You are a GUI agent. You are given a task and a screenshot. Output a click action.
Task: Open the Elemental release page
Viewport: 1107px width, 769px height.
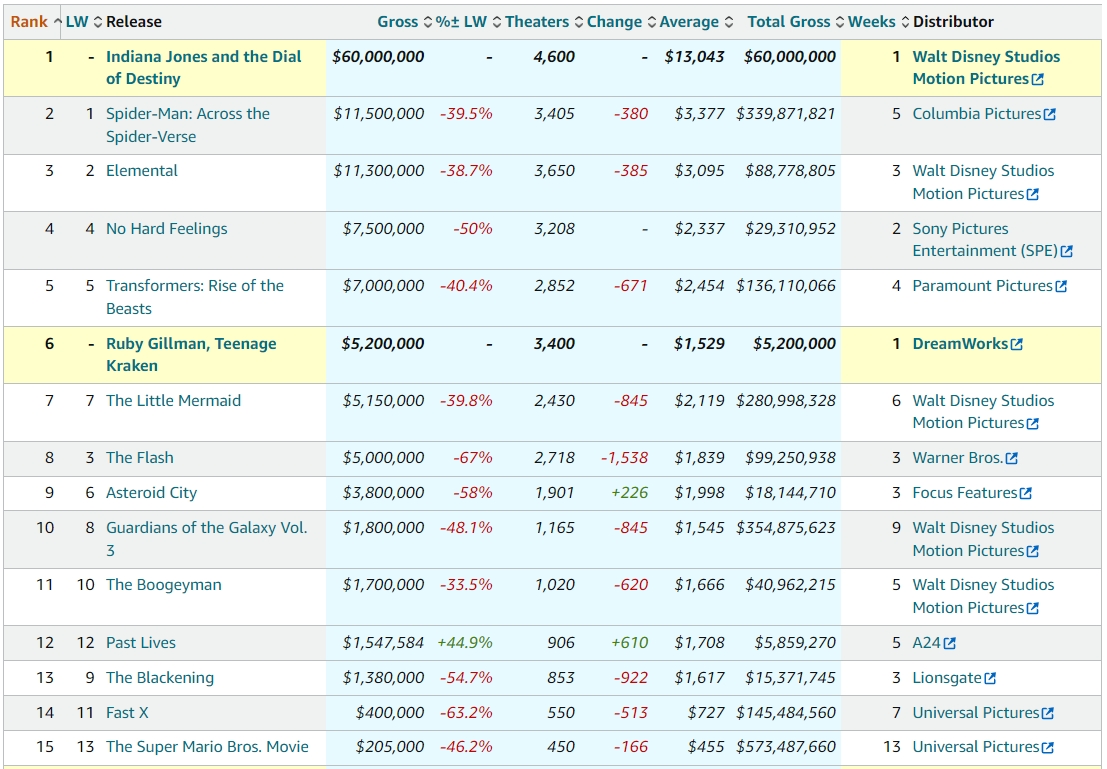[142, 171]
